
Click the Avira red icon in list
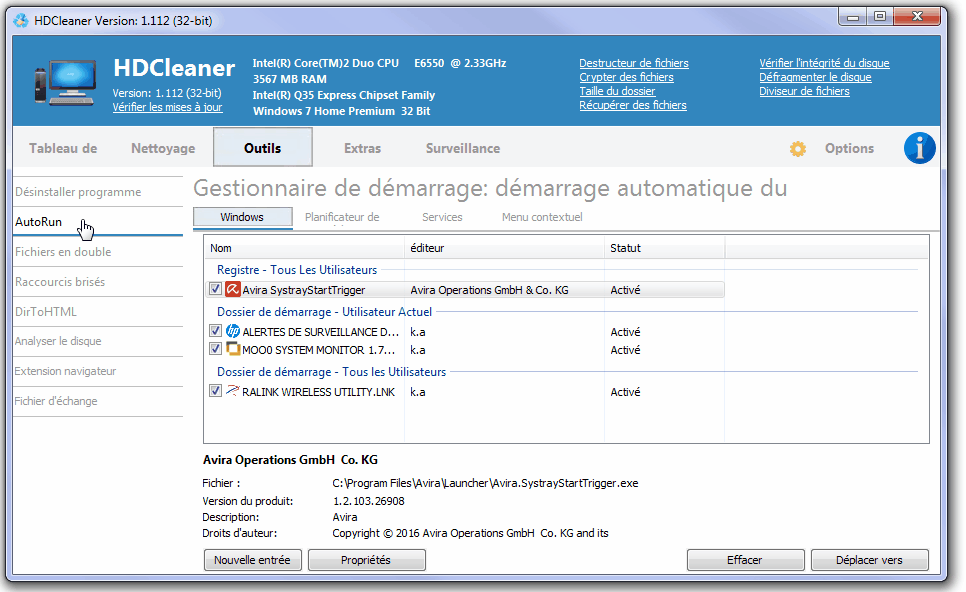tap(232, 290)
